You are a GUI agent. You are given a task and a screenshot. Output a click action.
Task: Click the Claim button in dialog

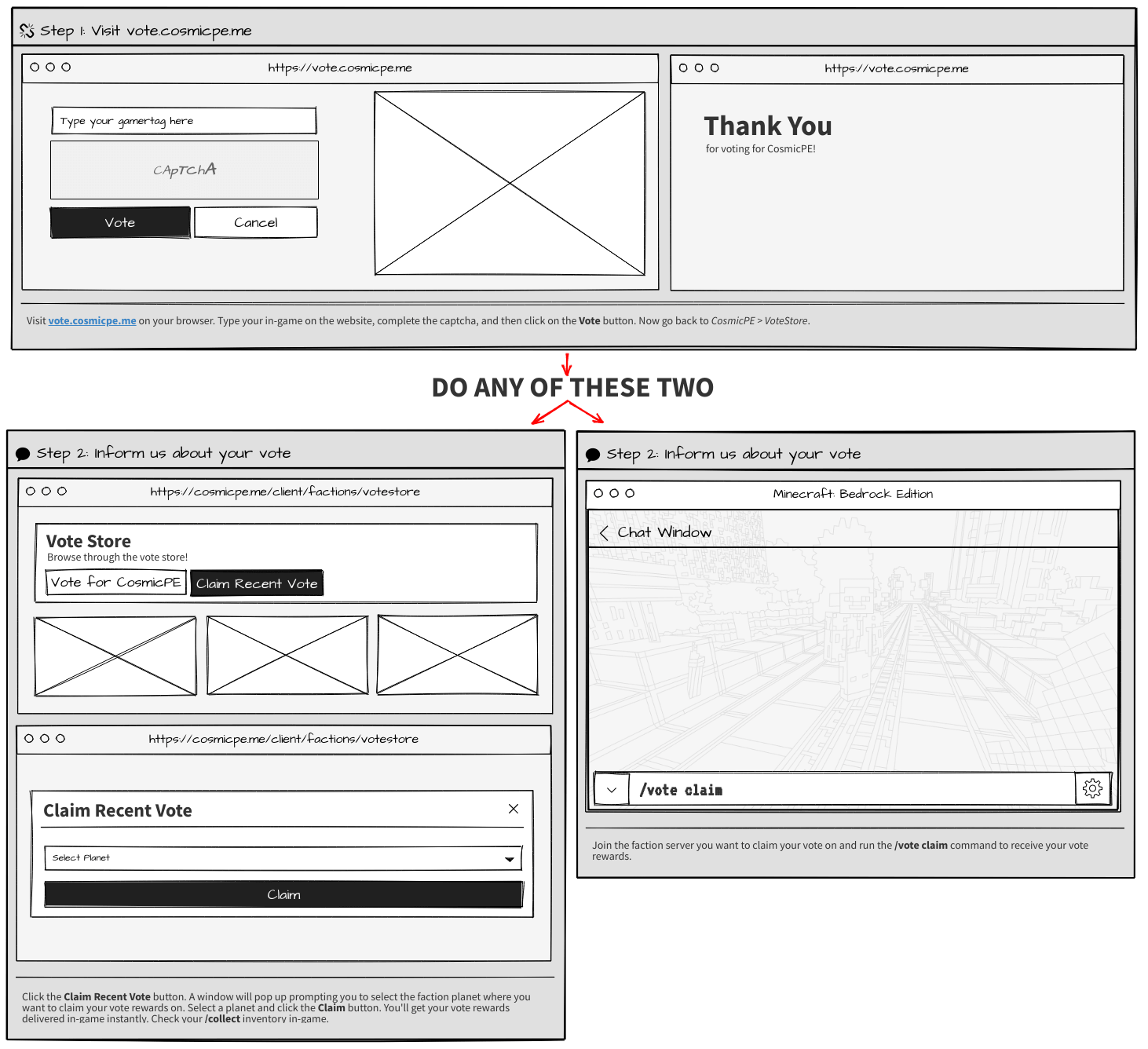click(283, 894)
